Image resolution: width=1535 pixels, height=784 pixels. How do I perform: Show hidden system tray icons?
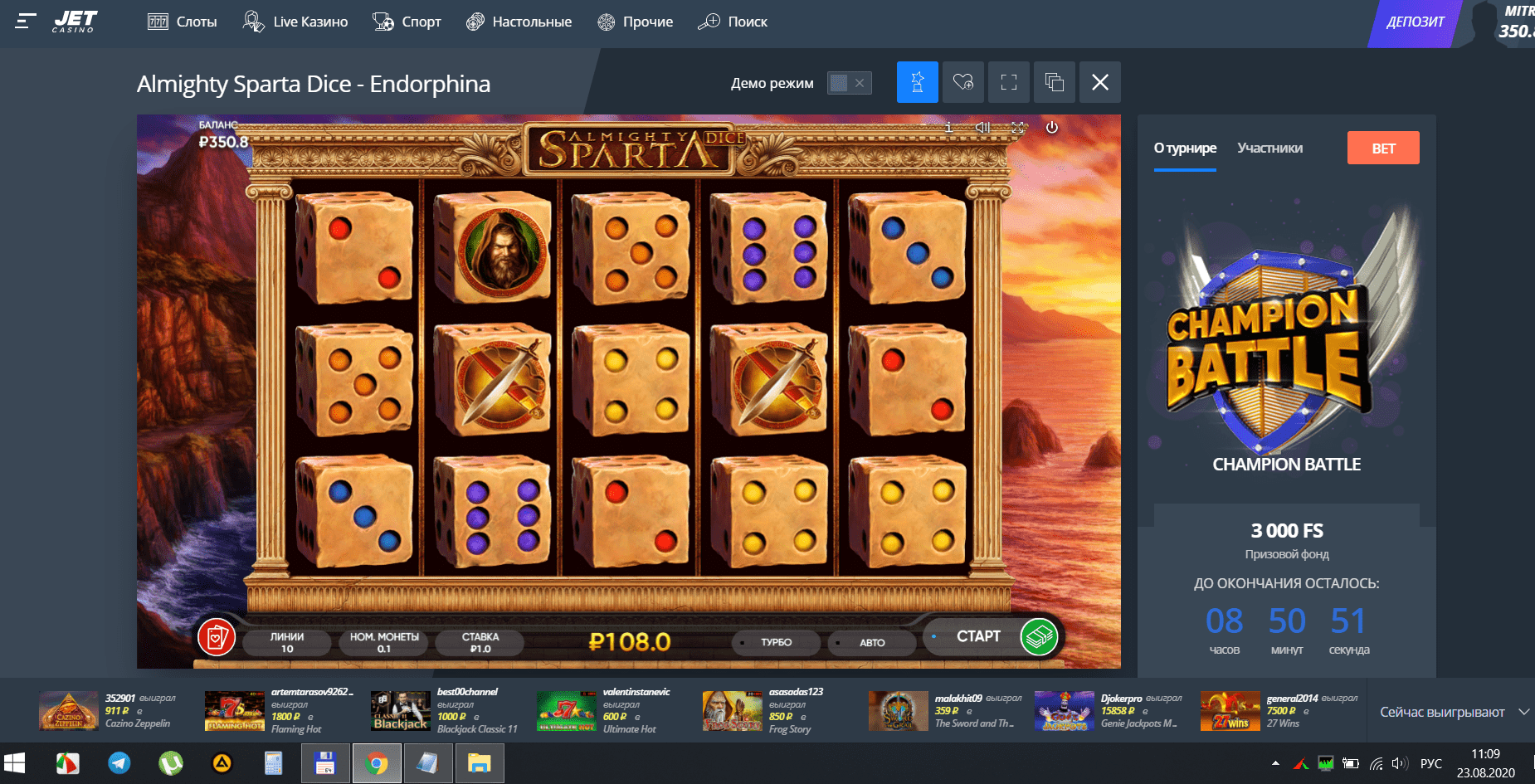point(1275,763)
